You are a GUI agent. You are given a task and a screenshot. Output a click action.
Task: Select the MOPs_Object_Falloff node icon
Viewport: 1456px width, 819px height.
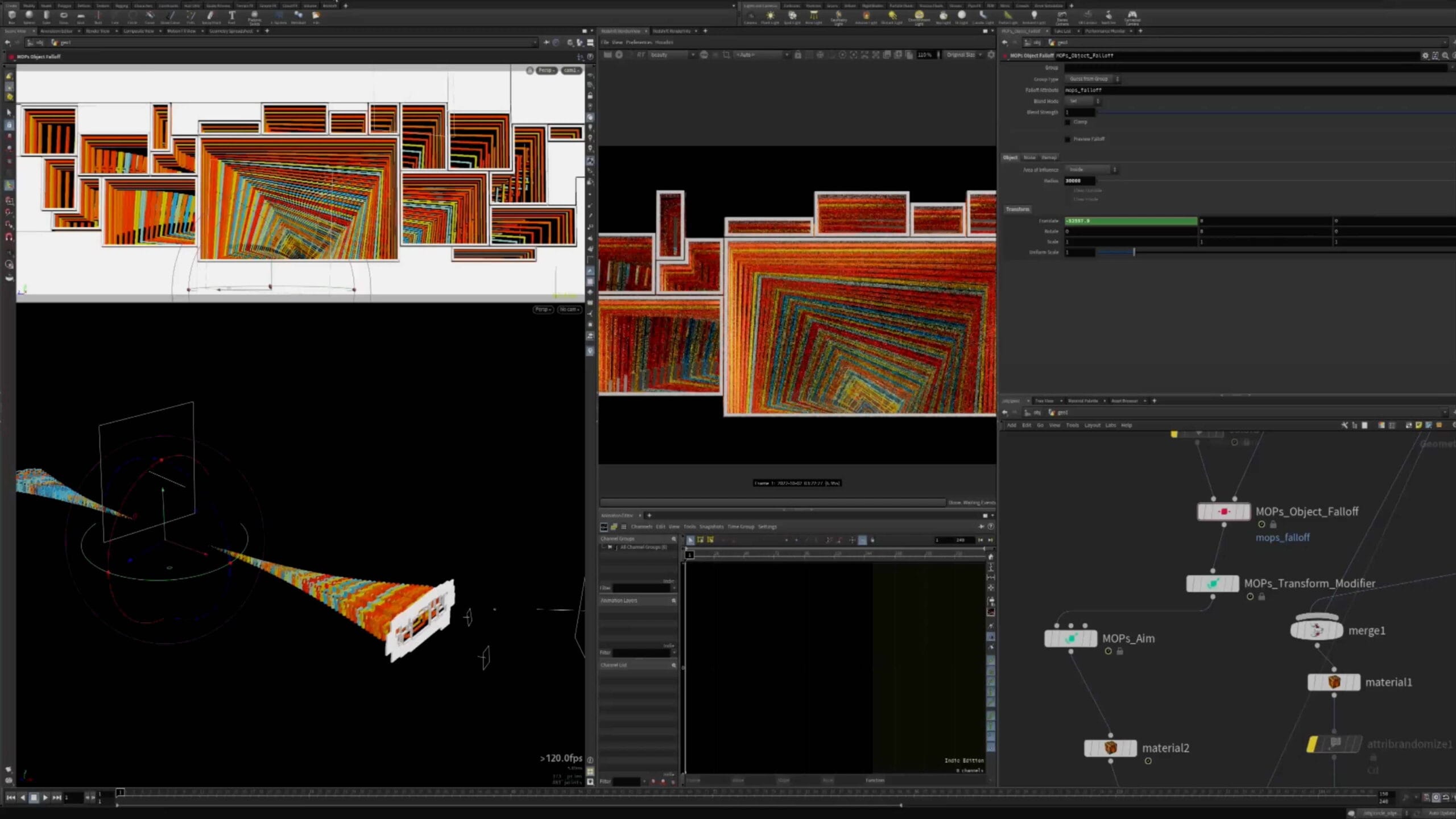(1223, 511)
